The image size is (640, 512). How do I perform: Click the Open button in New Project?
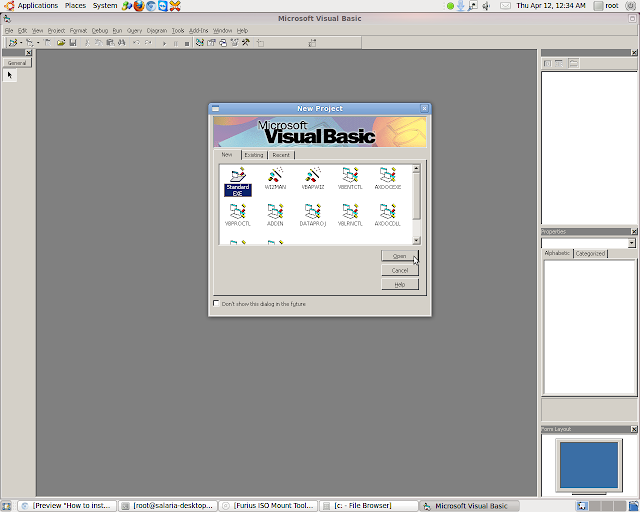(x=400, y=256)
